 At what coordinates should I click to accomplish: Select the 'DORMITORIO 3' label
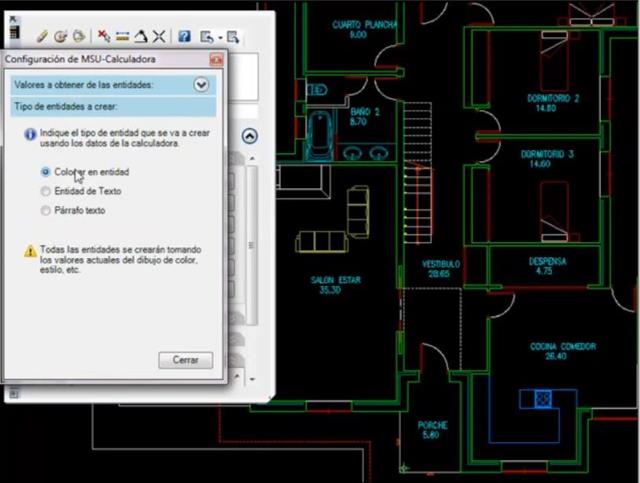click(547, 154)
